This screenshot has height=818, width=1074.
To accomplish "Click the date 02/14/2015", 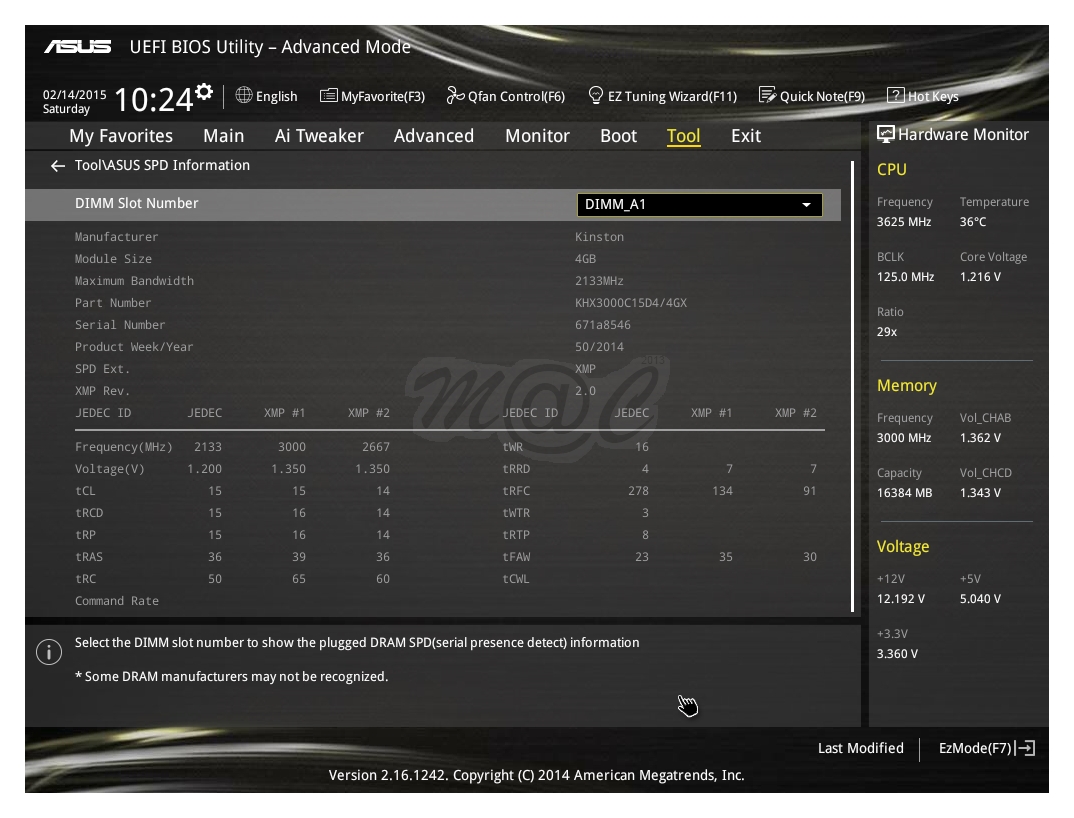I will click(74, 95).
